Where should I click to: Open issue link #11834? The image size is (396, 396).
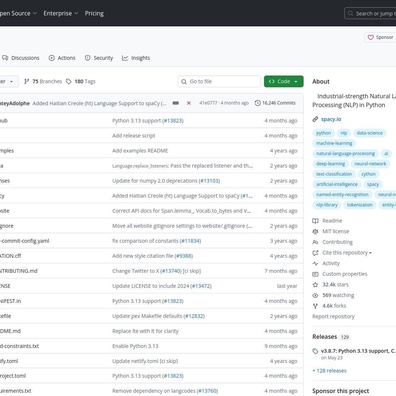coord(190,241)
